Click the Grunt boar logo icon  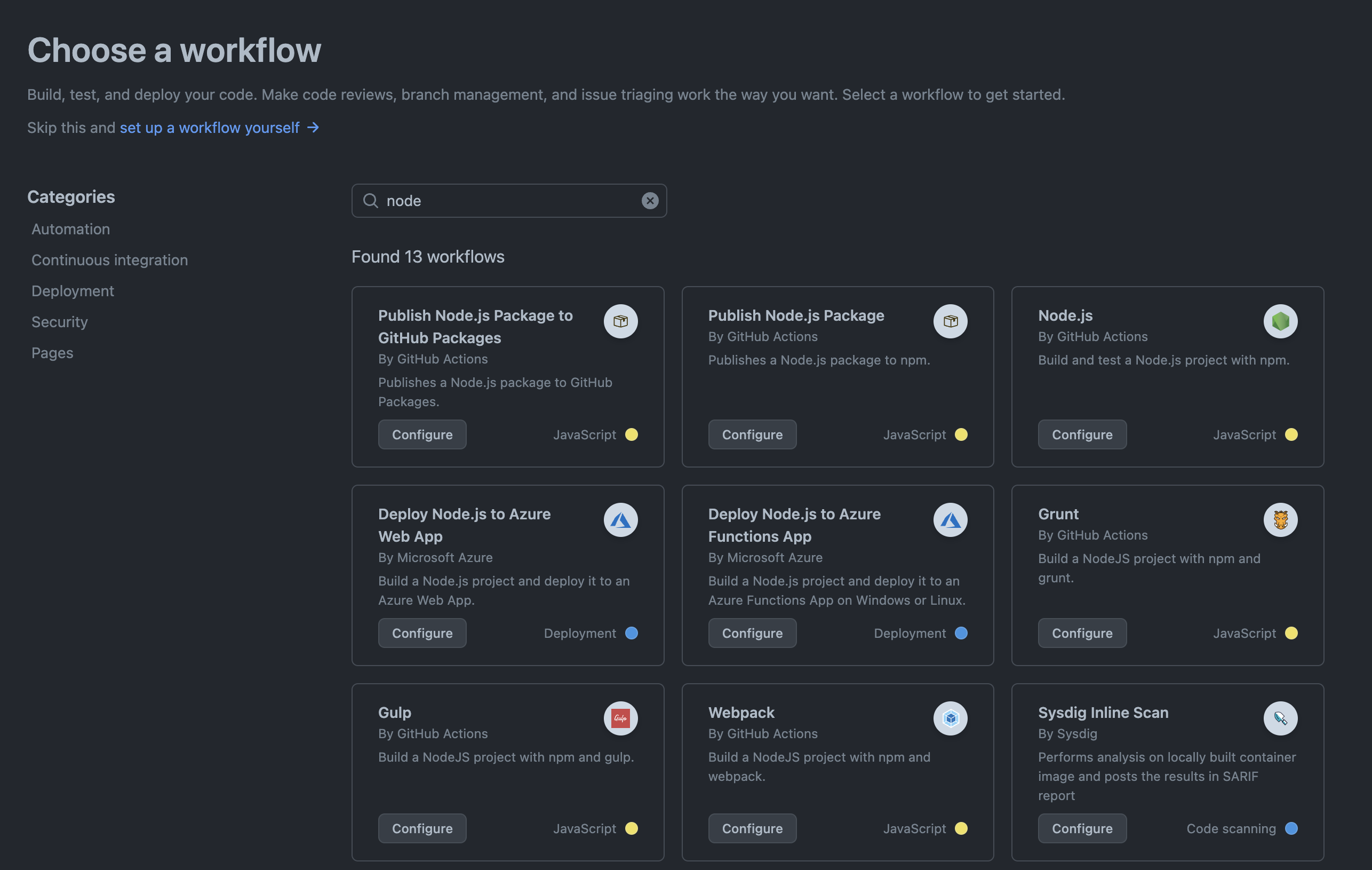[x=1280, y=520]
